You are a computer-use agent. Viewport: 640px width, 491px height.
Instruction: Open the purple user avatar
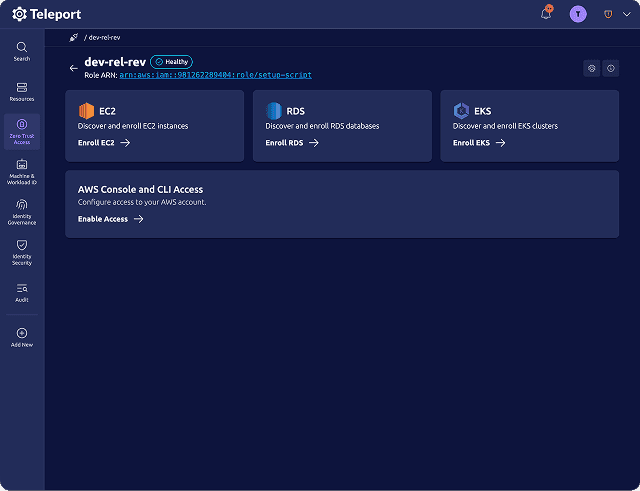click(x=578, y=14)
